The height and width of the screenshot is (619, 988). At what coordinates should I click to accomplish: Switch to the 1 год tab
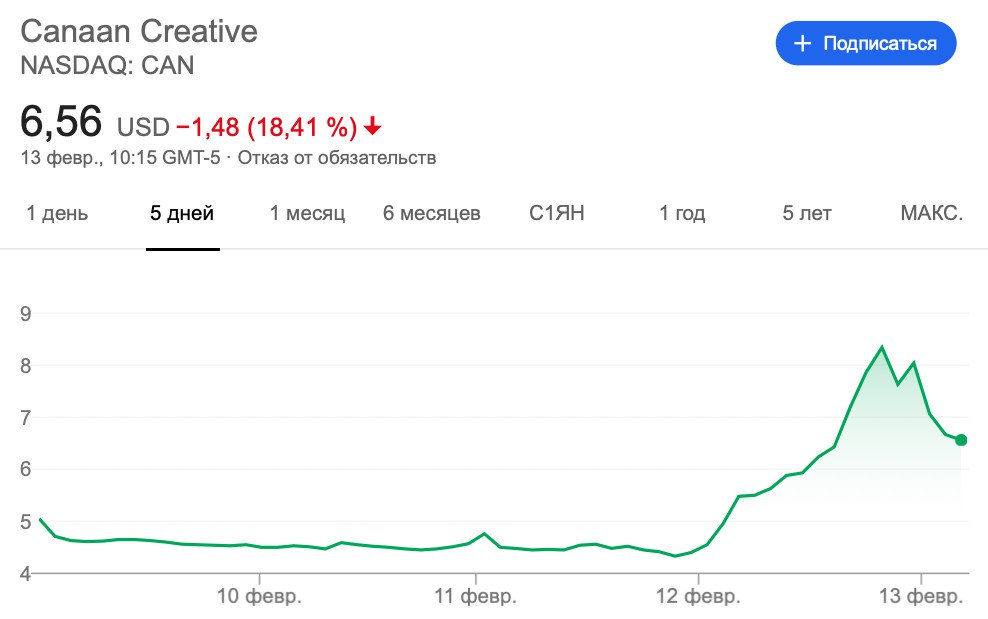point(682,213)
